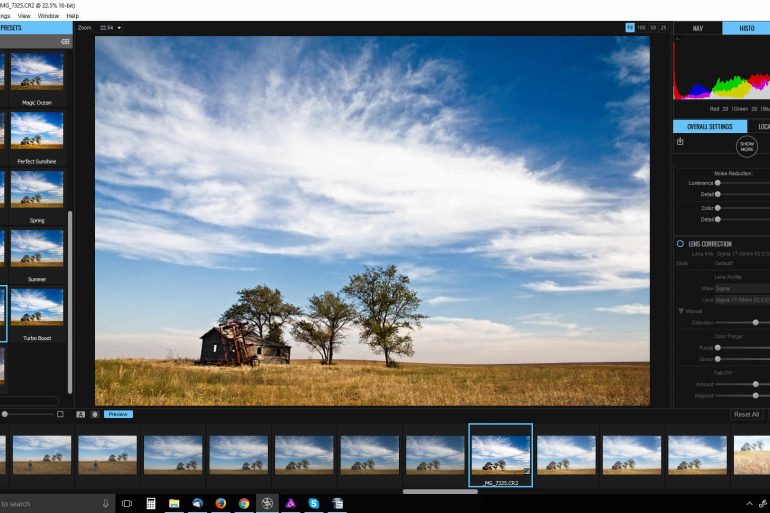Open the Window menu

48,16
